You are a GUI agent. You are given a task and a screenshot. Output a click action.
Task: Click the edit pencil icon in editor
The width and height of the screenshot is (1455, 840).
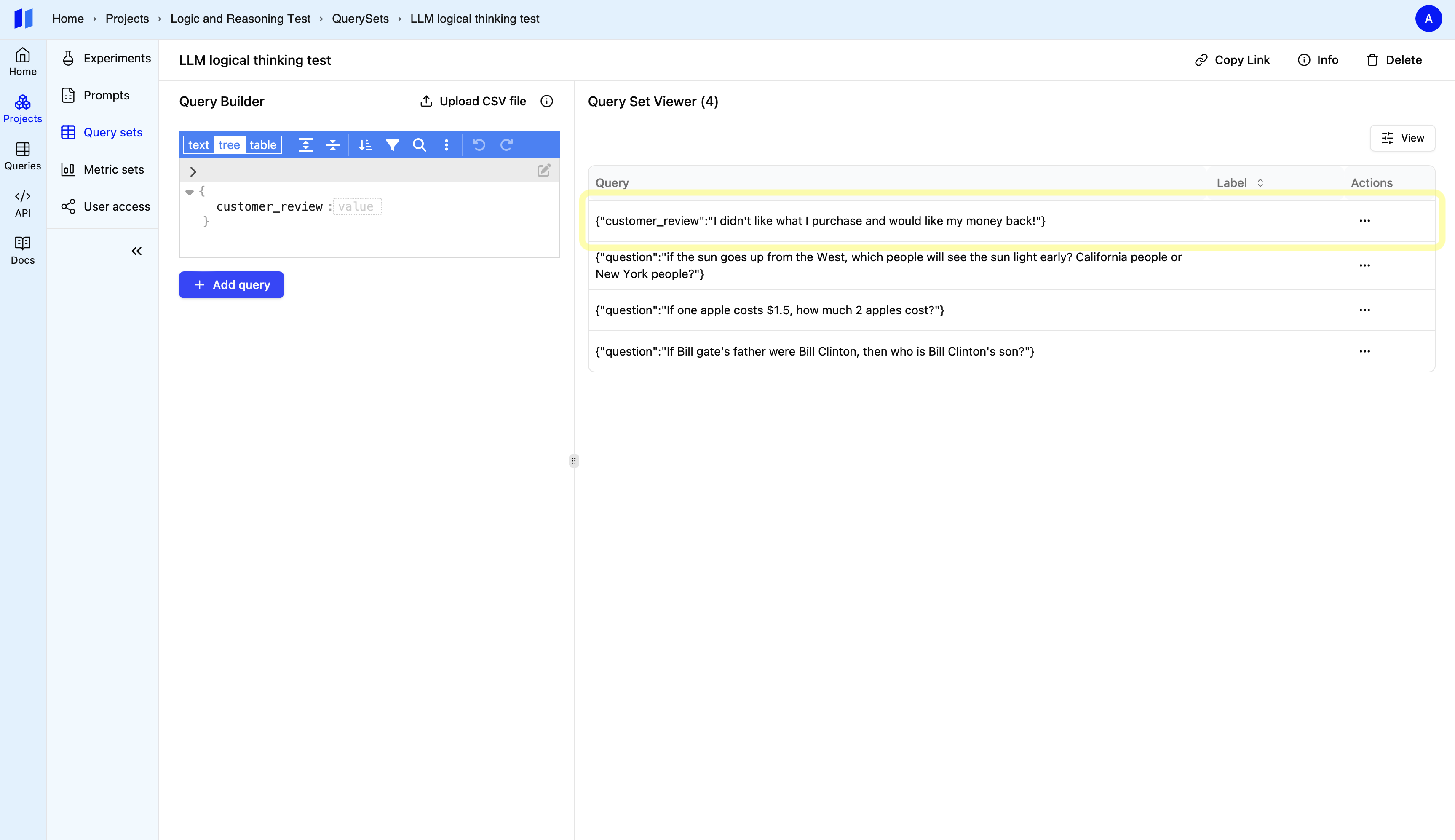point(543,171)
